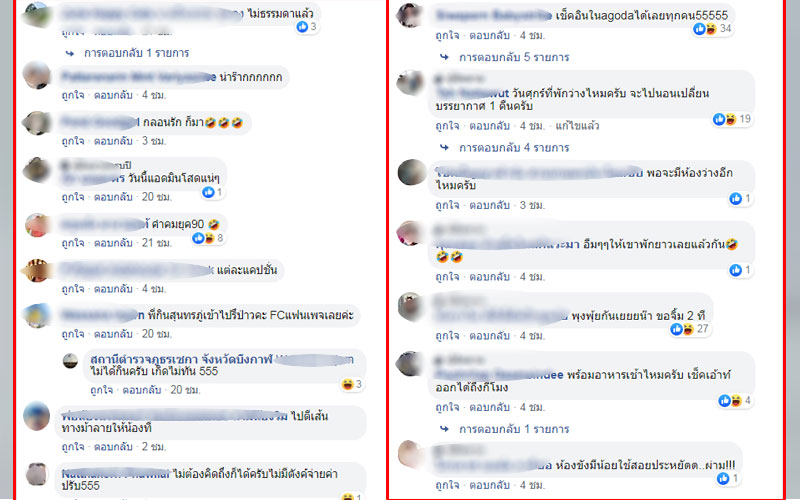Open the police station page name in the reply
The width and height of the screenshot is (800, 500).
[x=182, y=359]
